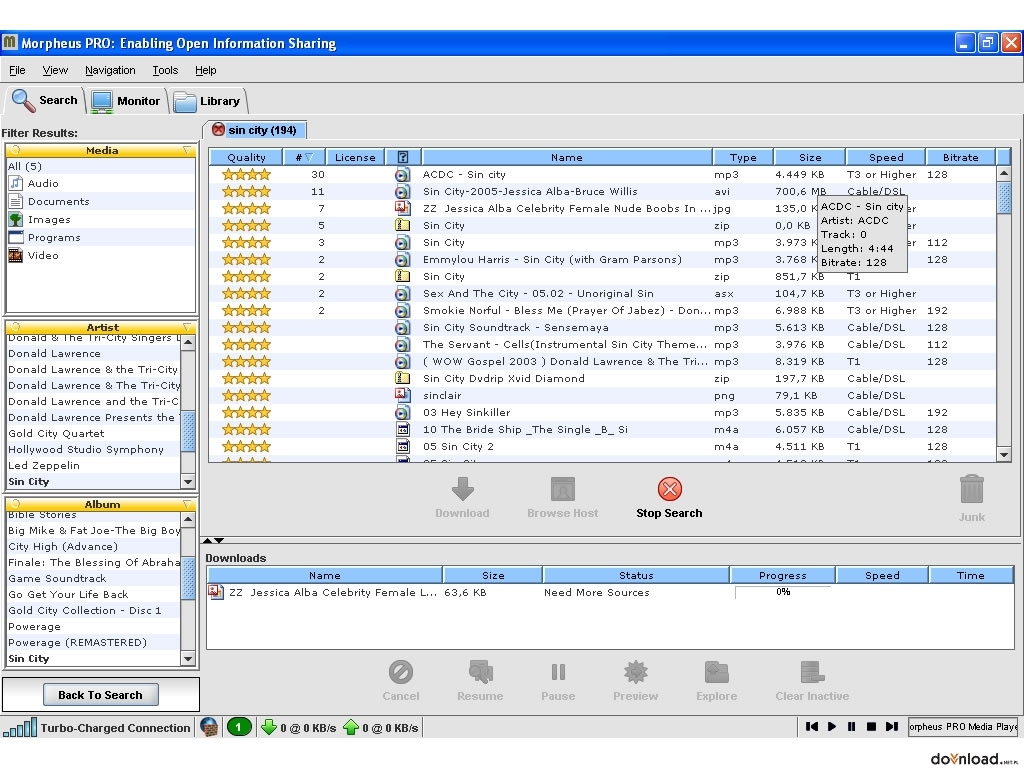Screen dimensions: 1024x768
Task: Open the File menu
Action: (x=17, y=70)
